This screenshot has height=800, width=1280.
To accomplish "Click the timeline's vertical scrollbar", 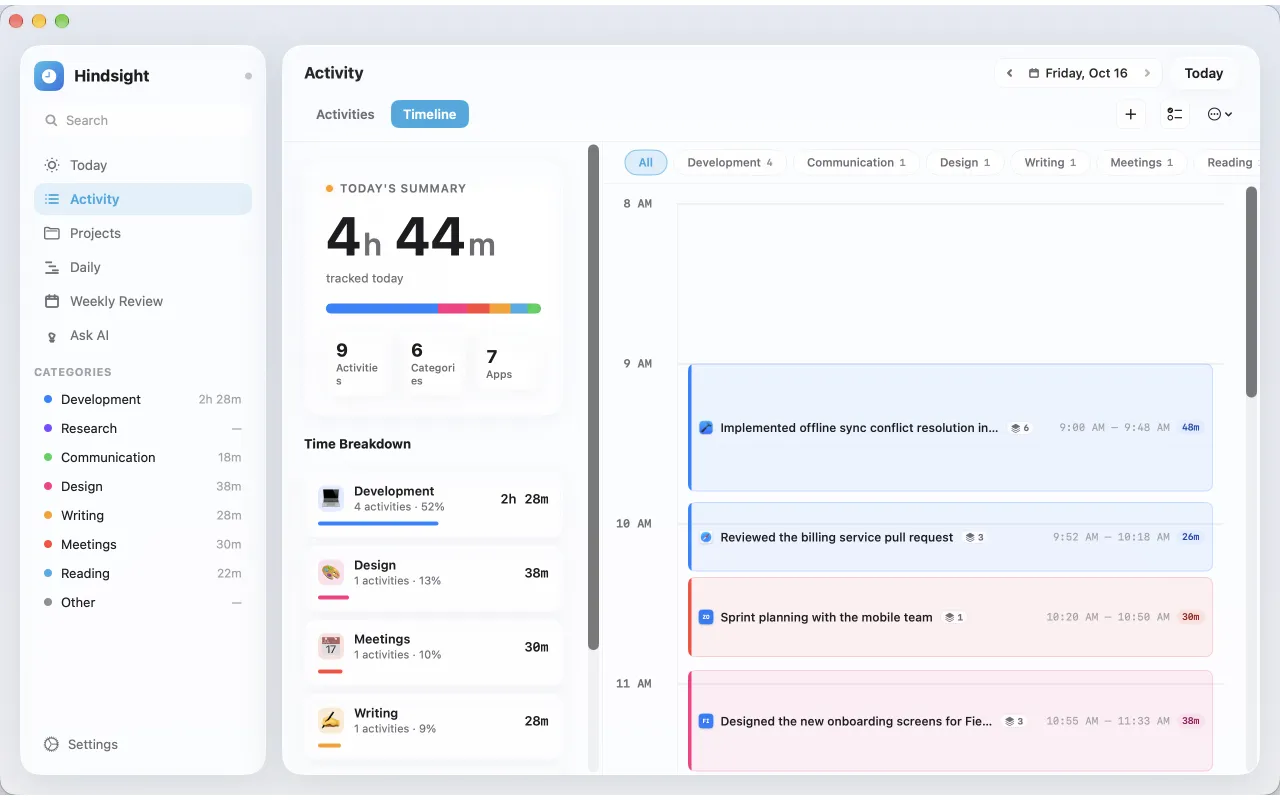I will (x=1251, y=292).
